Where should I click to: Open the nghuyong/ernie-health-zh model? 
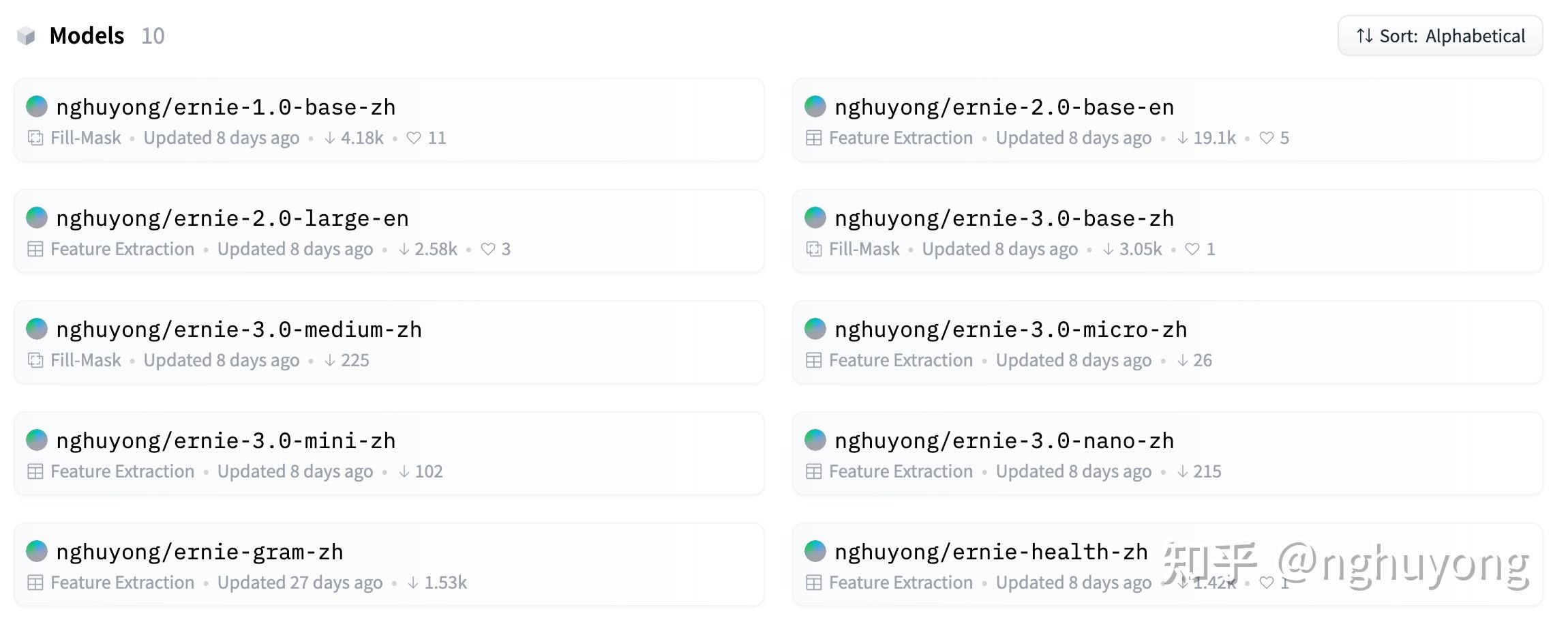[x=991, y=552]
